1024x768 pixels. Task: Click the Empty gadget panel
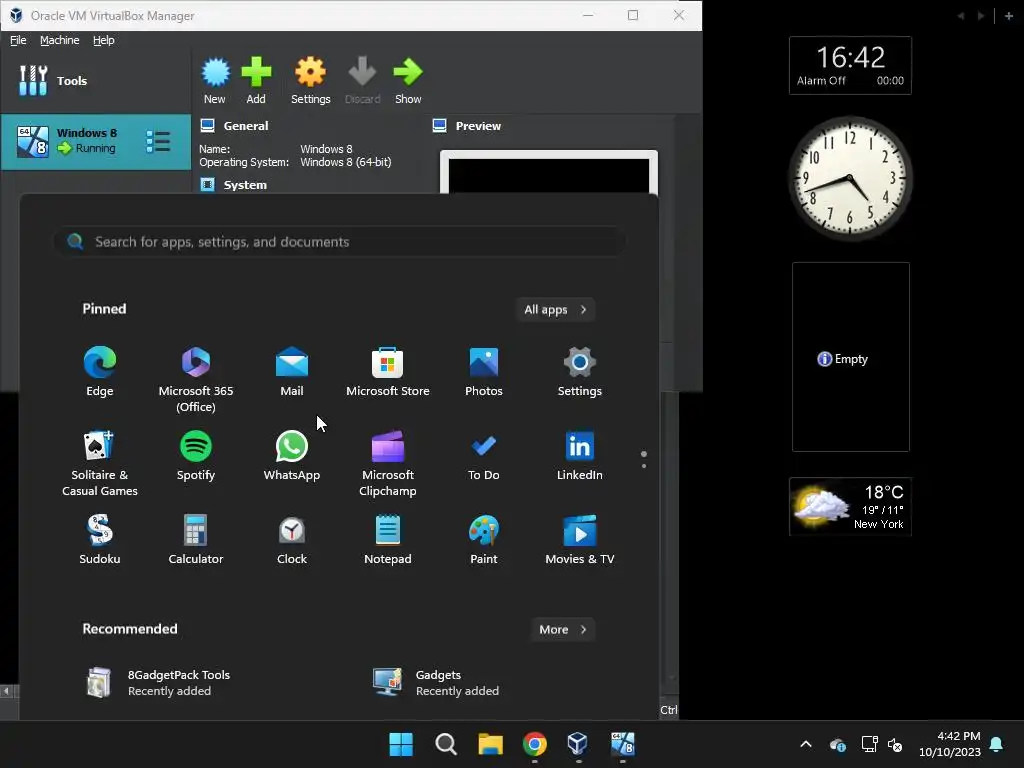tap(850, 357)
